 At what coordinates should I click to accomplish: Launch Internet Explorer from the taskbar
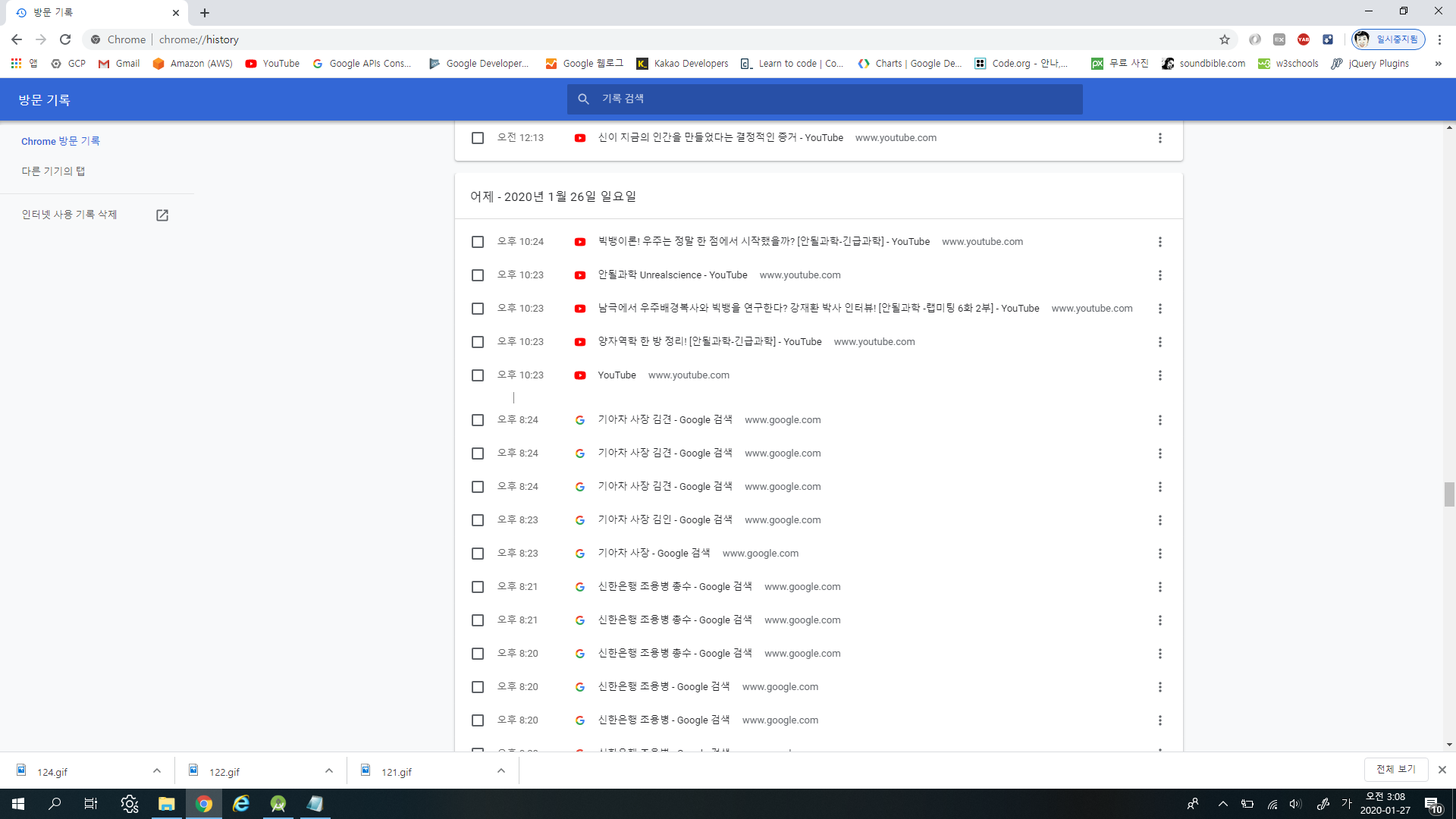(241, 804)
